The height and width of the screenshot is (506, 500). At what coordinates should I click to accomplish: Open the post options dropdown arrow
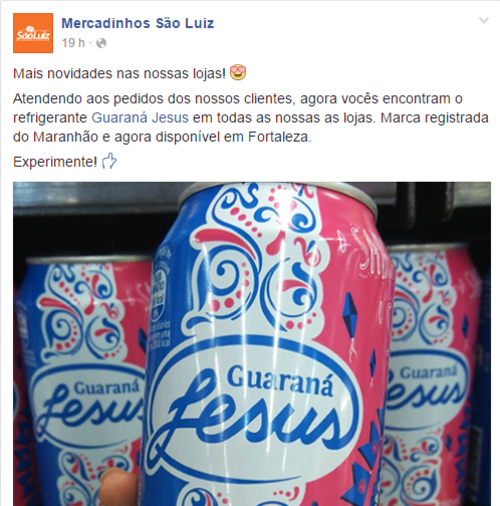point(484,21)
